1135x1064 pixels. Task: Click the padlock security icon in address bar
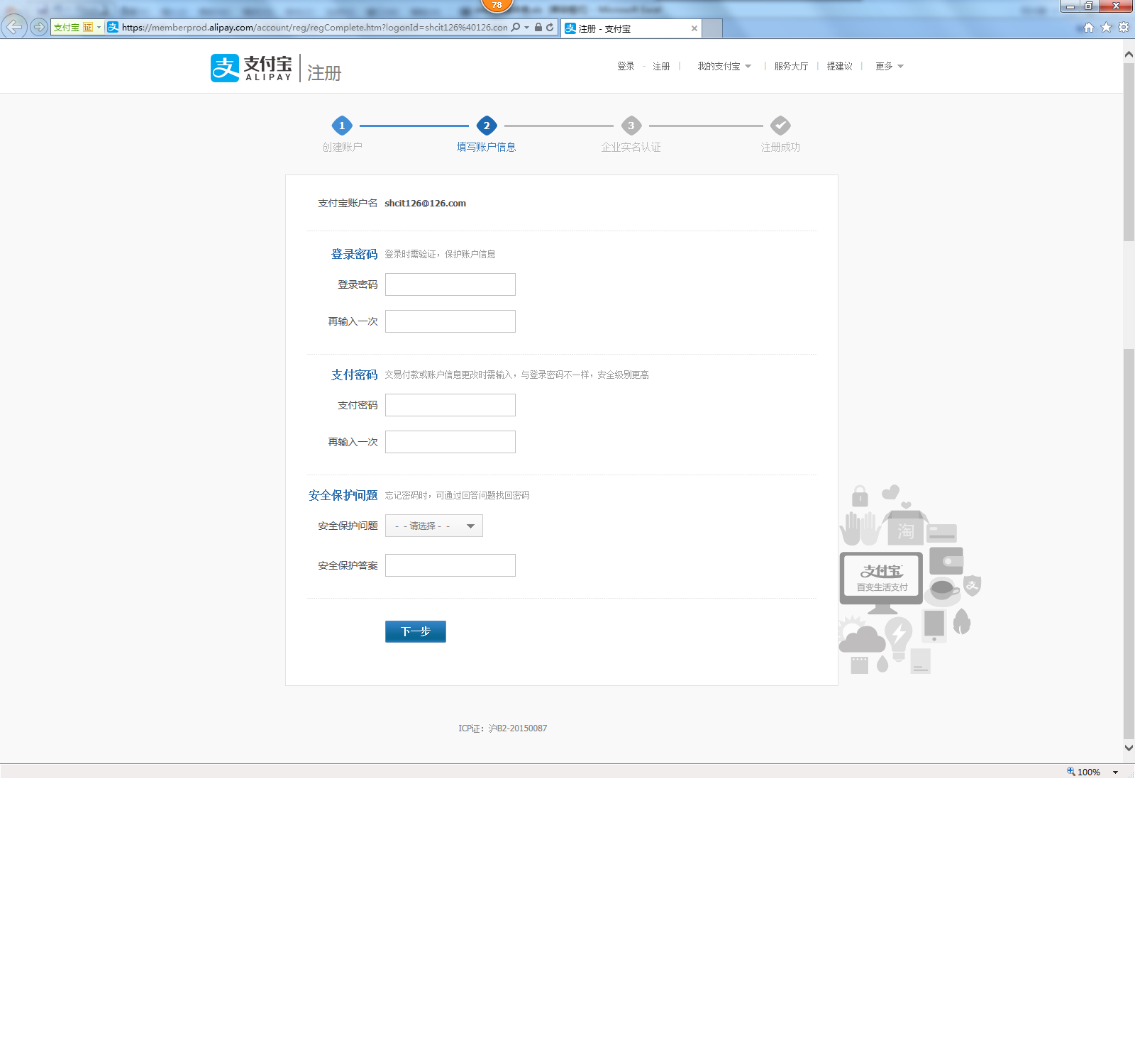pos(538,28)
